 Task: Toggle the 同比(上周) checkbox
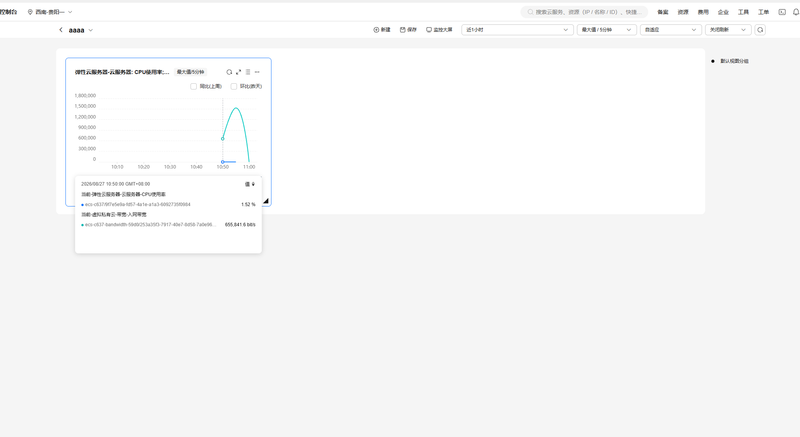pos(193,86)
